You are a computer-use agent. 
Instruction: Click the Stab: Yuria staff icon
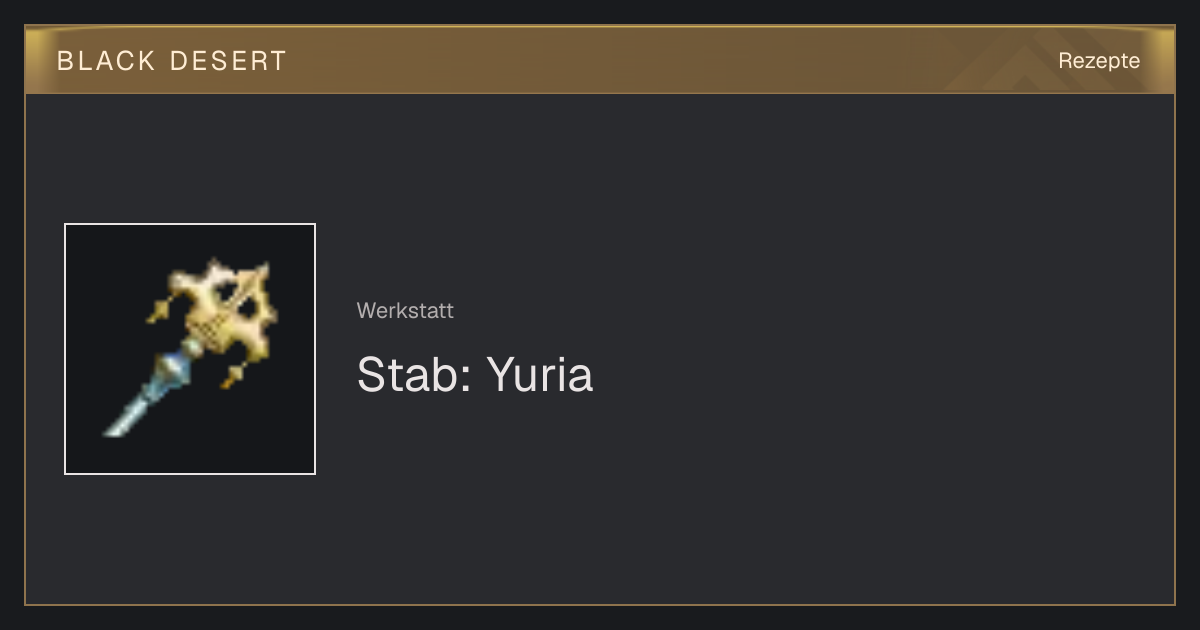coord(190,349)
